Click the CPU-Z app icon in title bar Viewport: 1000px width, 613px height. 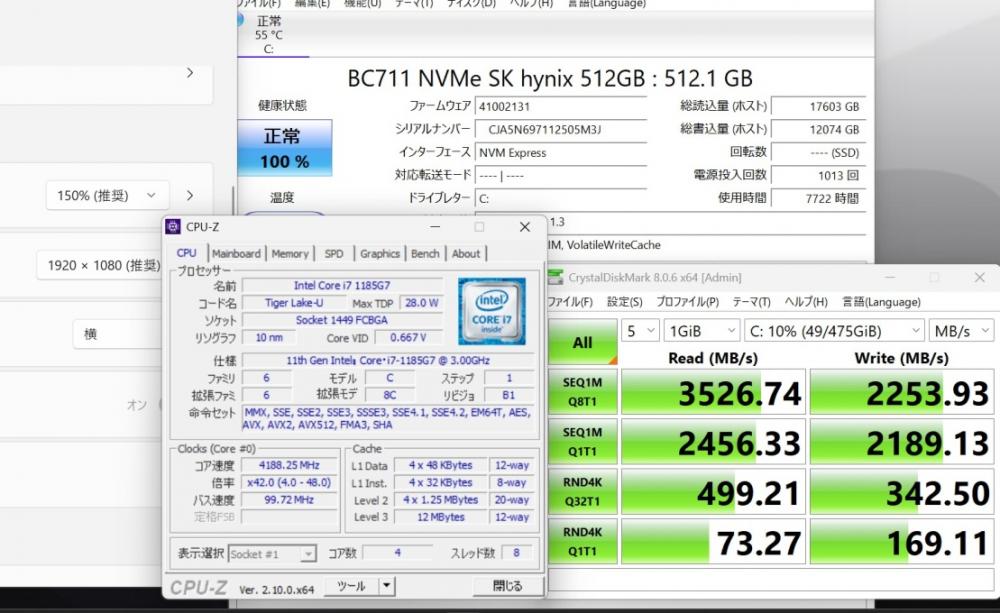tap(172, 227)
